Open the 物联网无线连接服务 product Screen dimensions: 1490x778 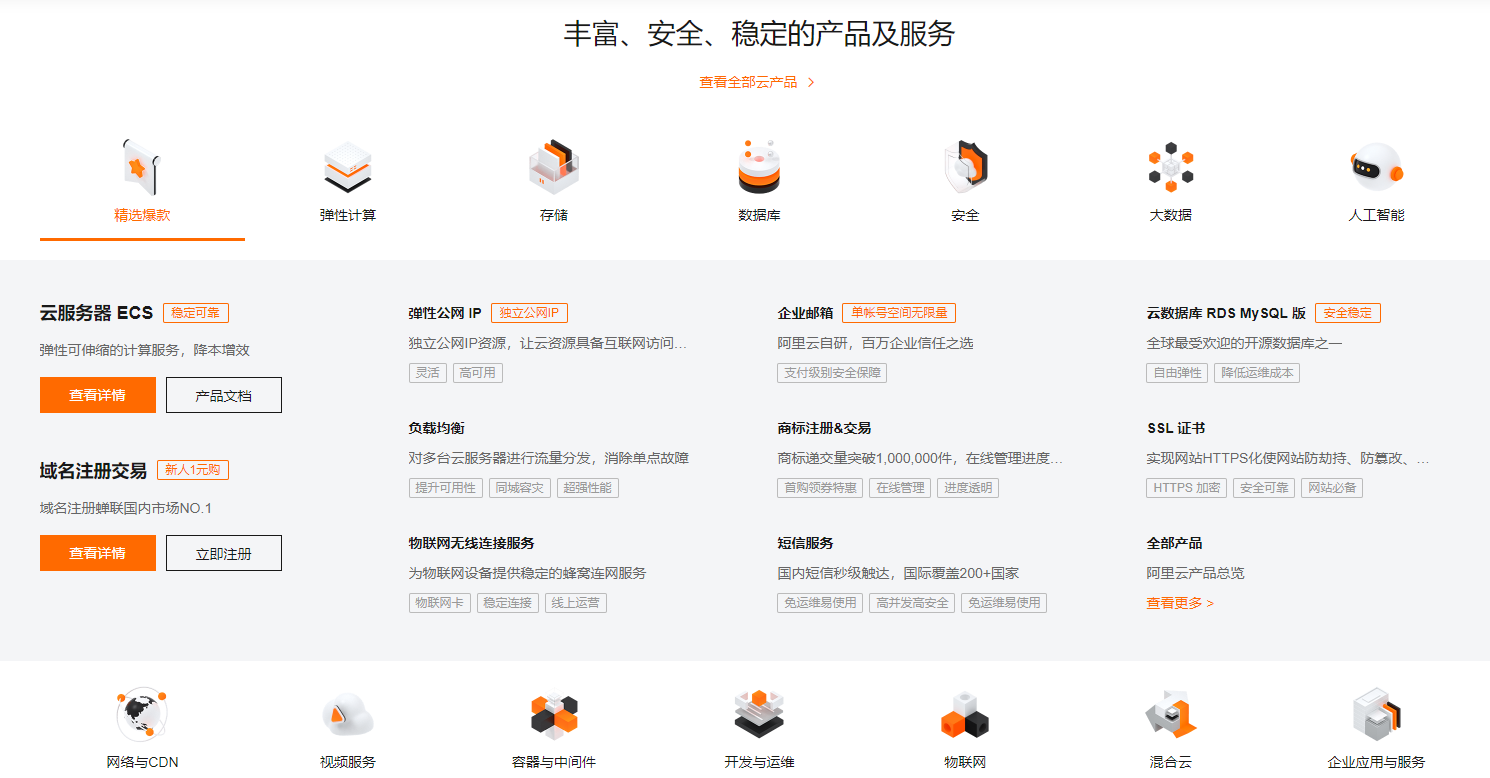(x=472, y=543)
